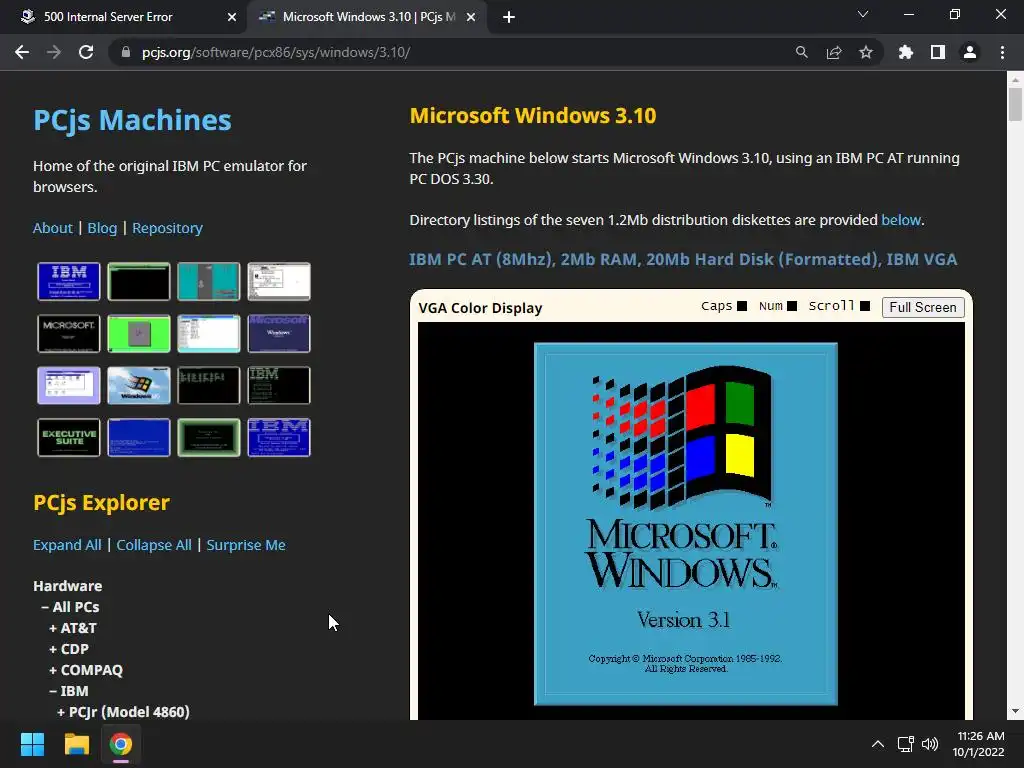Open the About link
1024x768 pixels.
click(53, 228)
